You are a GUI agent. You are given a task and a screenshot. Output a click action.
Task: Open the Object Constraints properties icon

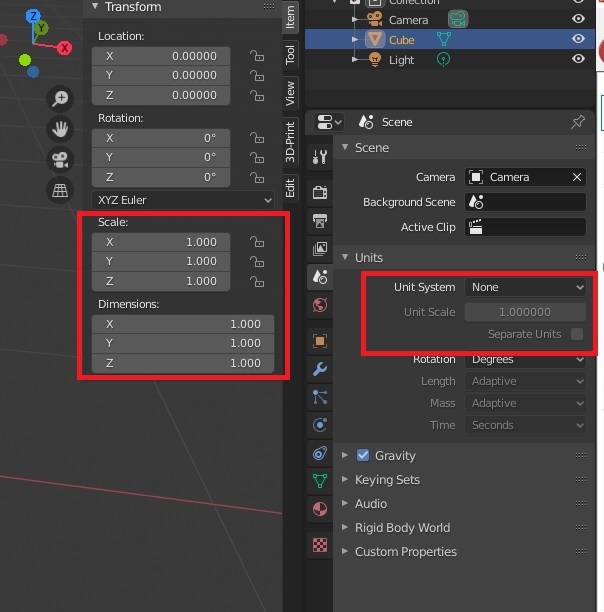[x=320, y=453]
